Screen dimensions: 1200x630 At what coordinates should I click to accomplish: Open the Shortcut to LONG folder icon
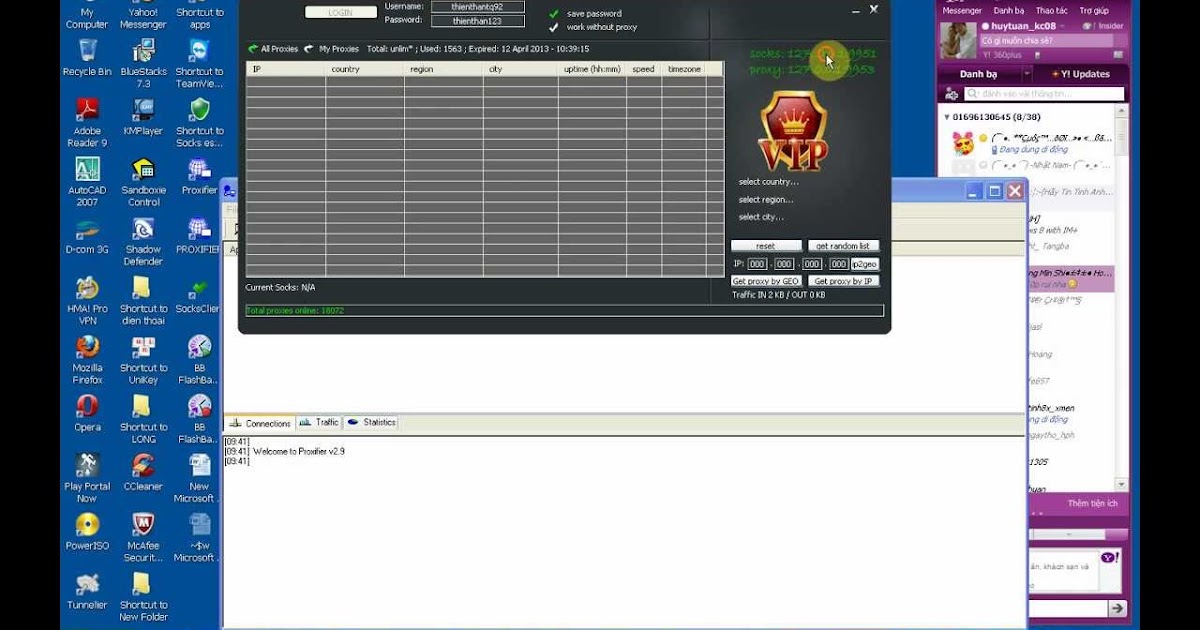click(x=143, y=419)
